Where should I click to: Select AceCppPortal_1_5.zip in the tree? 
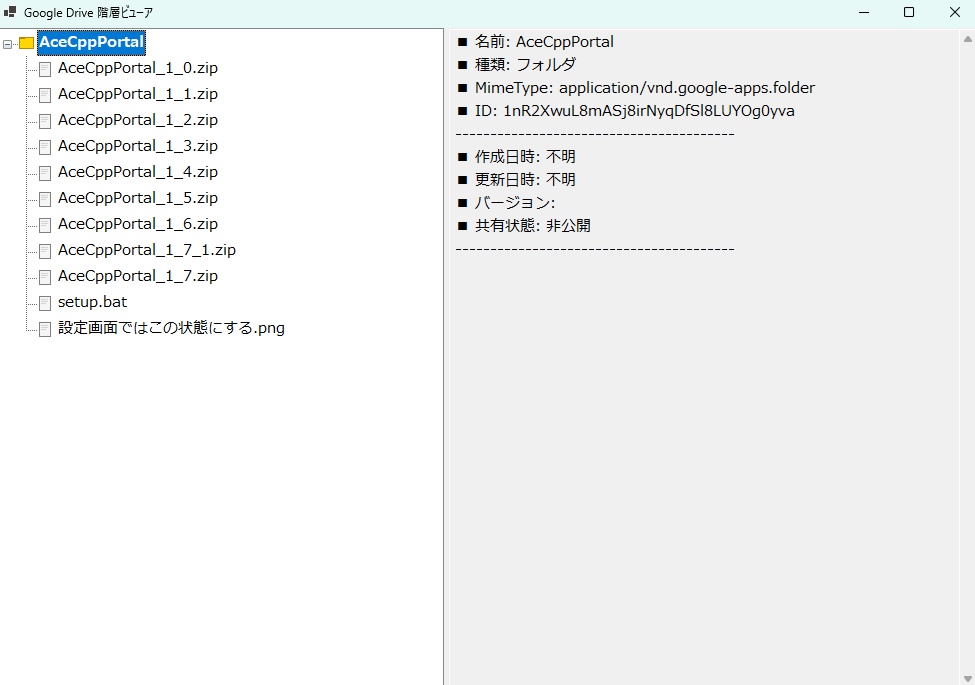(x=137, y=198)
